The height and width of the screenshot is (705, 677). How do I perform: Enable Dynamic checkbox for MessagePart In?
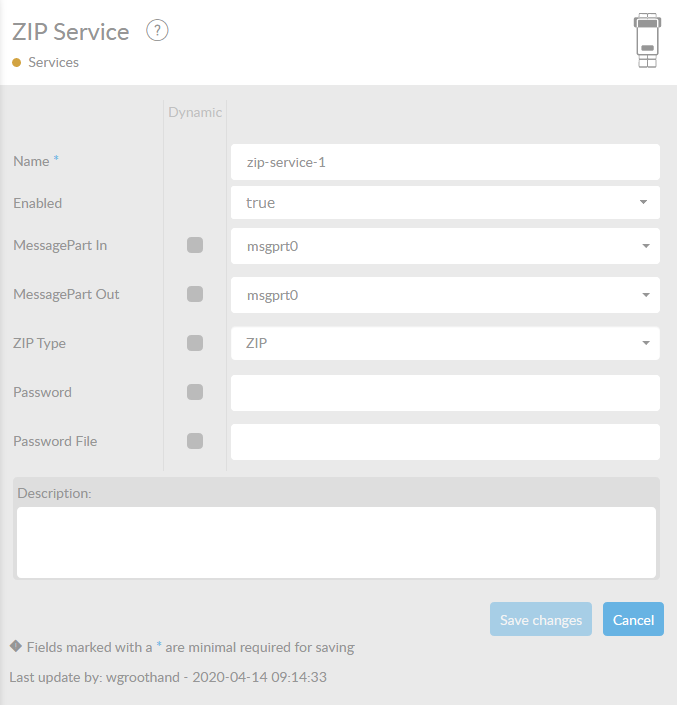tap(195, 245)
